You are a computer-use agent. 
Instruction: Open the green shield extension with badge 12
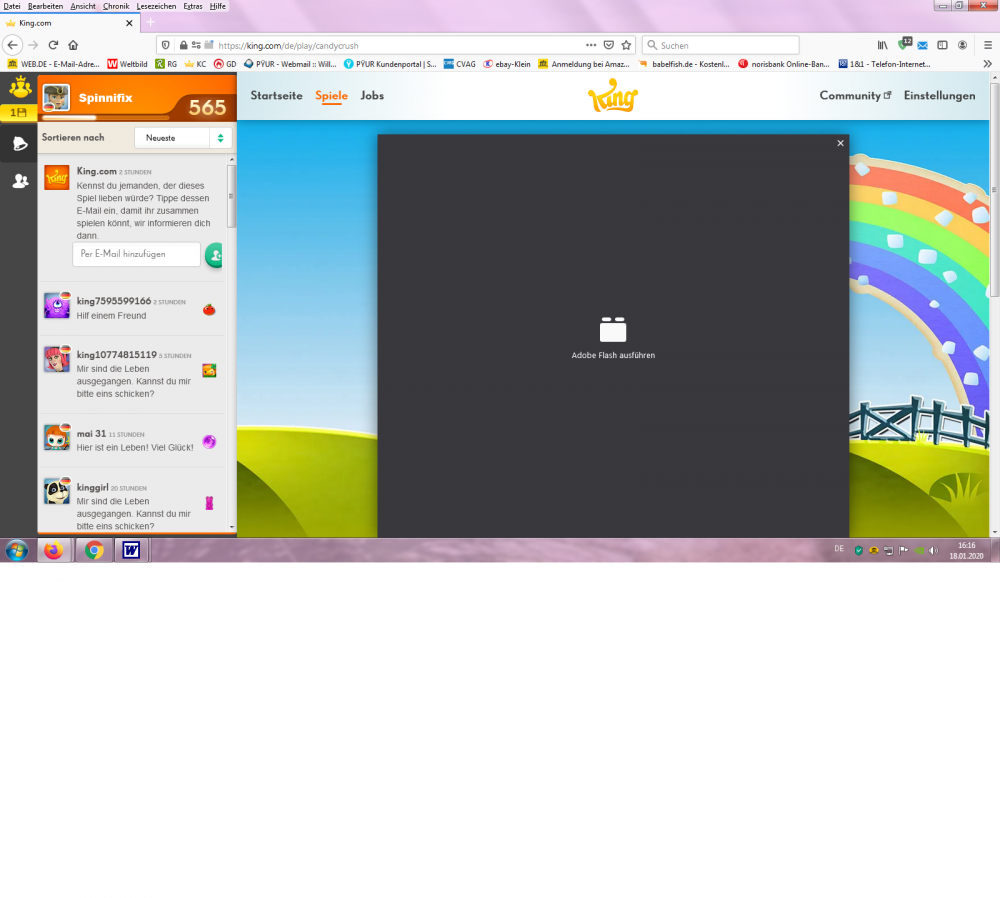pos(904,44)
